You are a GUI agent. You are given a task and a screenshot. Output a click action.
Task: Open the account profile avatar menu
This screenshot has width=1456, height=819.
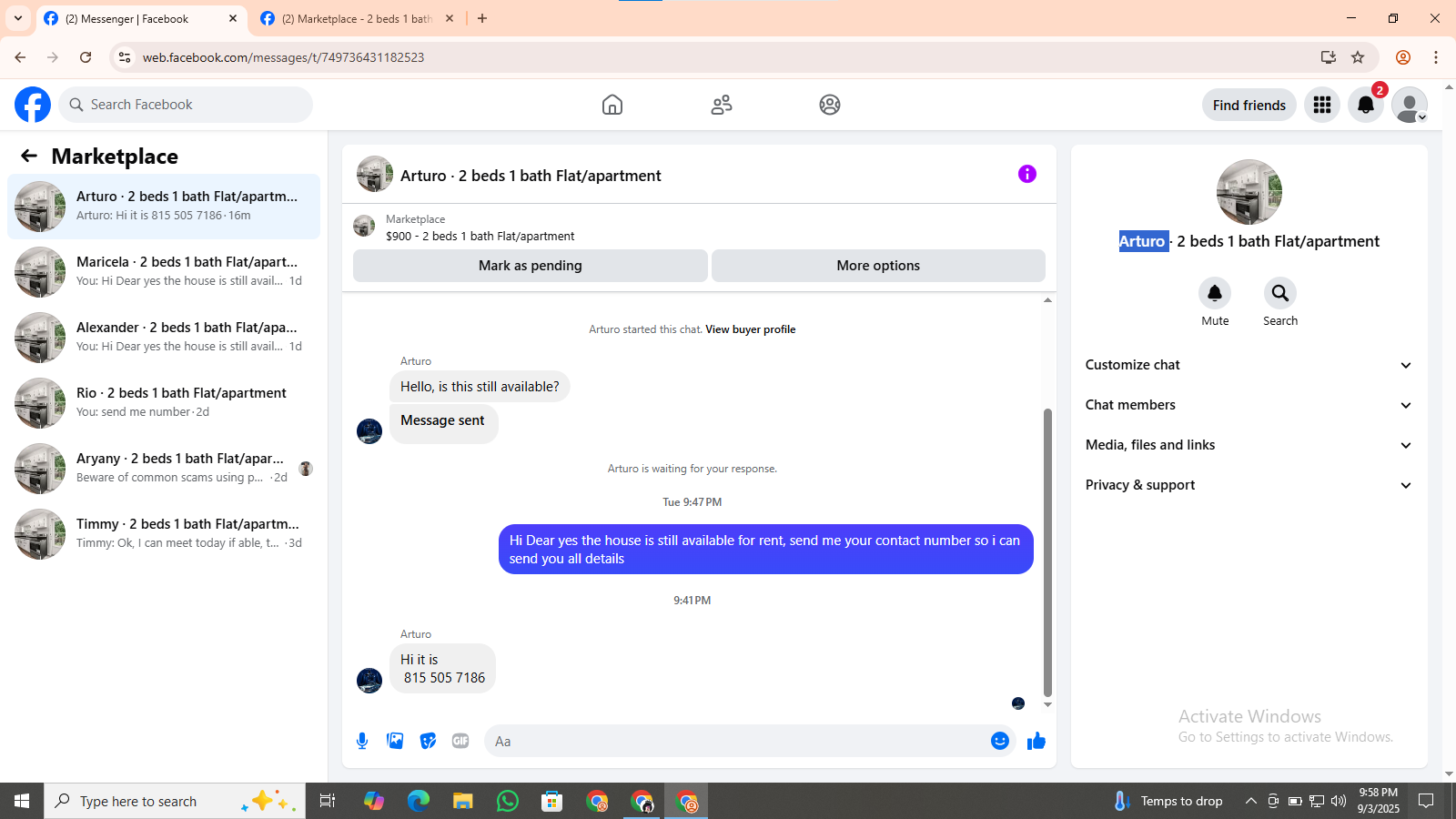(1410, 105)
